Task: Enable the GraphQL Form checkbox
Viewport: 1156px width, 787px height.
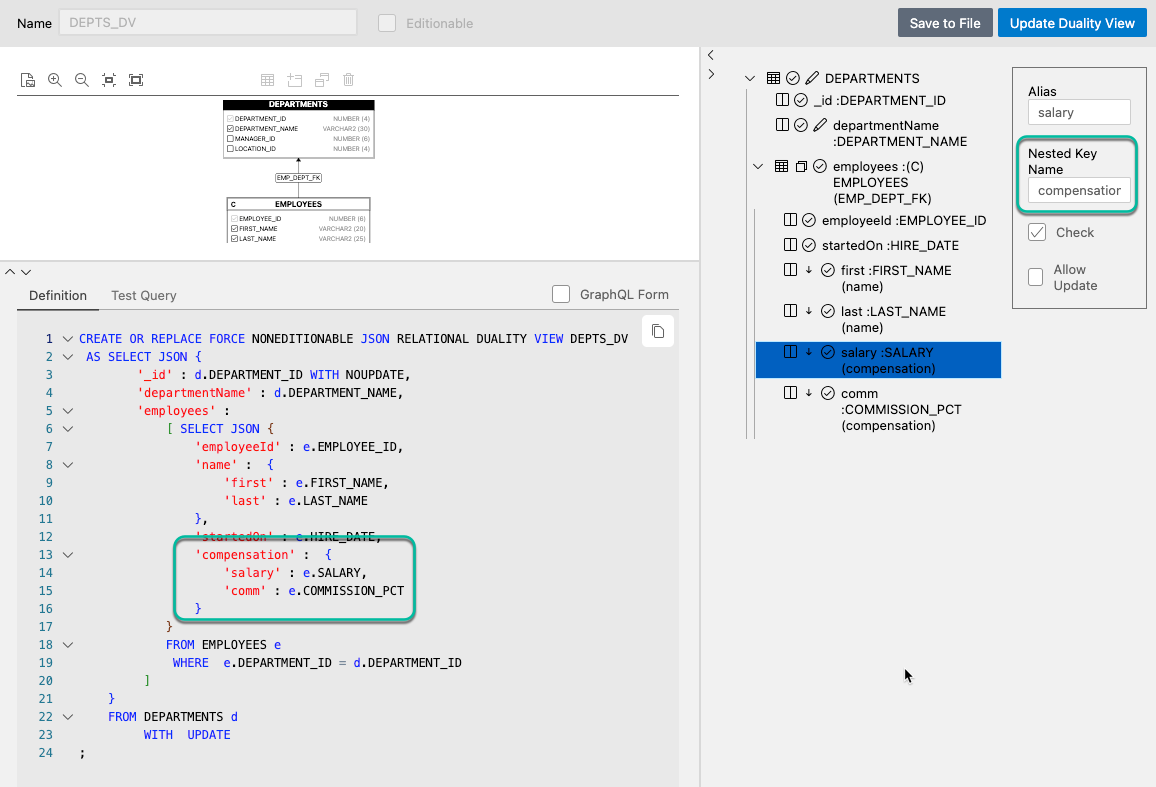Action: tap(561, 294)
